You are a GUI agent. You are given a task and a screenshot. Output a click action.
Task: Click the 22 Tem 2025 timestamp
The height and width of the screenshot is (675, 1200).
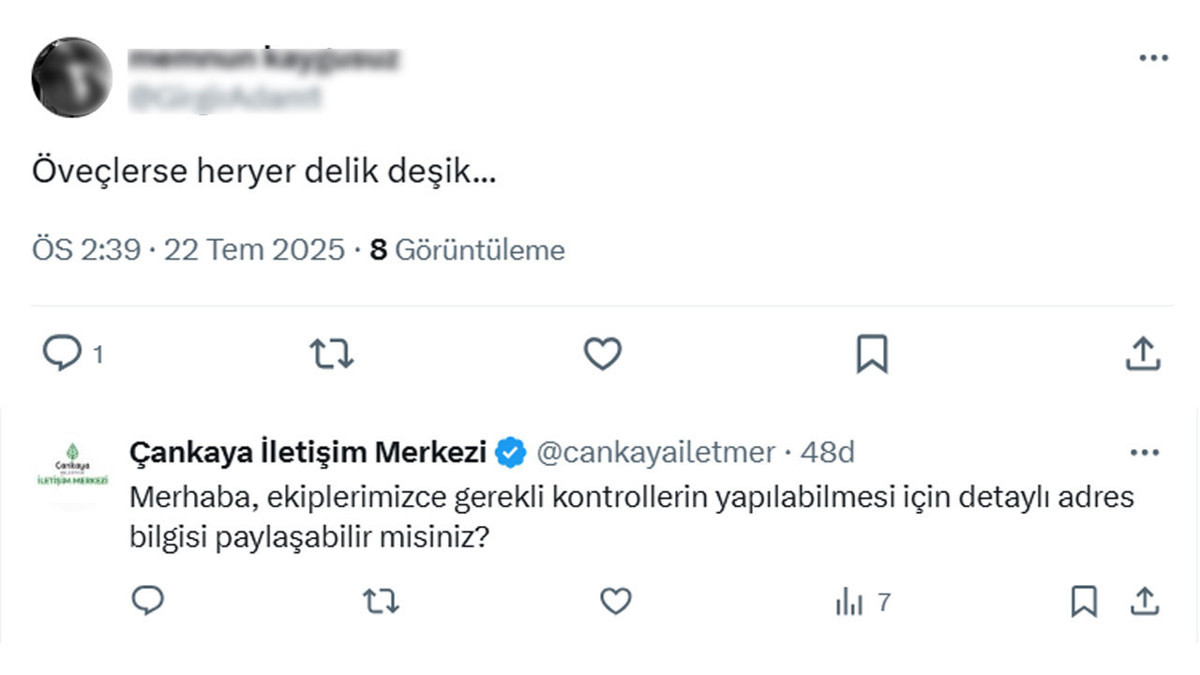[255, 250]
